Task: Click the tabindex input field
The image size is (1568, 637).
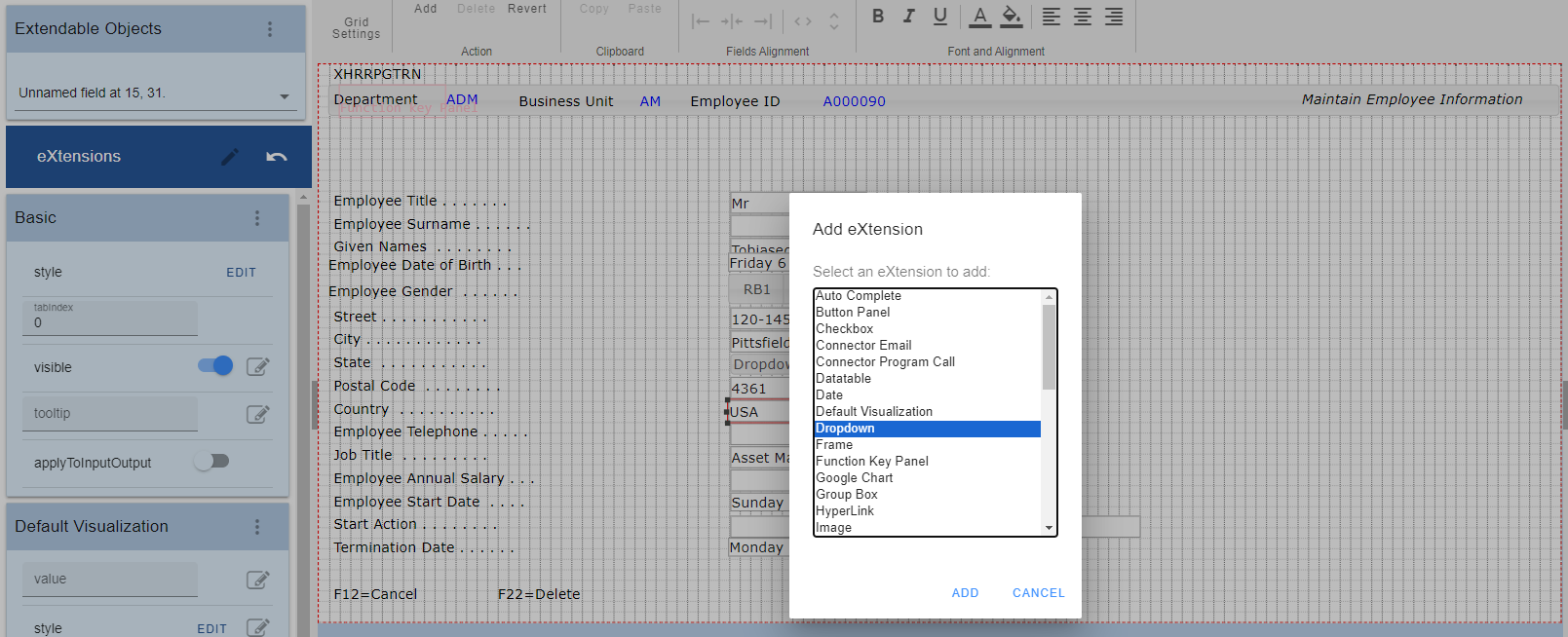Action: point(109,322)
